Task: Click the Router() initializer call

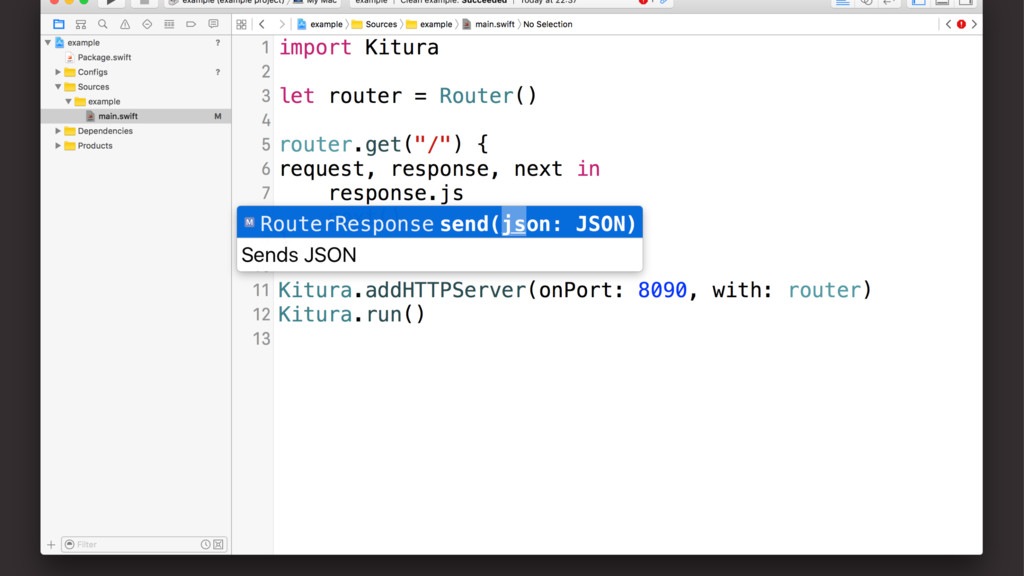Action: [488, 96]
